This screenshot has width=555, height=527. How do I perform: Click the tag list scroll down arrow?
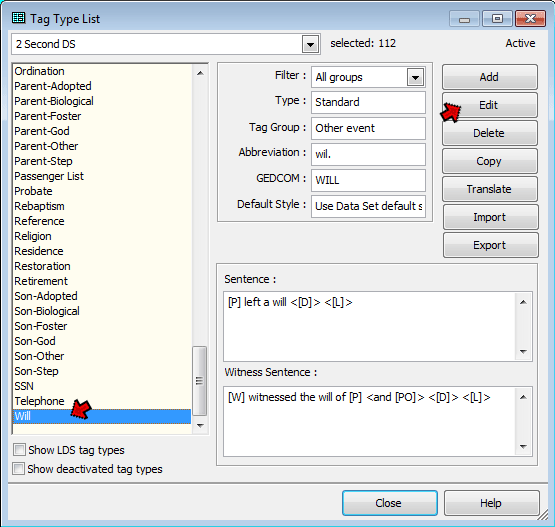pos(200,425)
